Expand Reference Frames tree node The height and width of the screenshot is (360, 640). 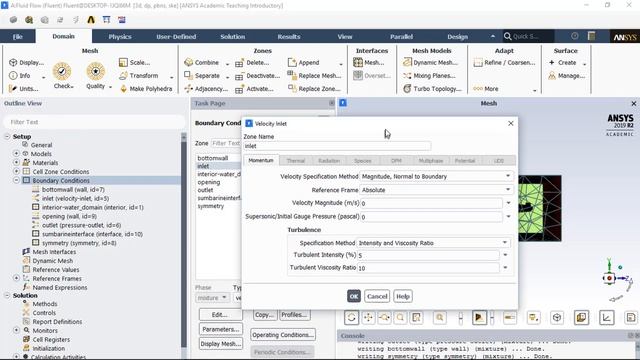click(x=16, y=278)
